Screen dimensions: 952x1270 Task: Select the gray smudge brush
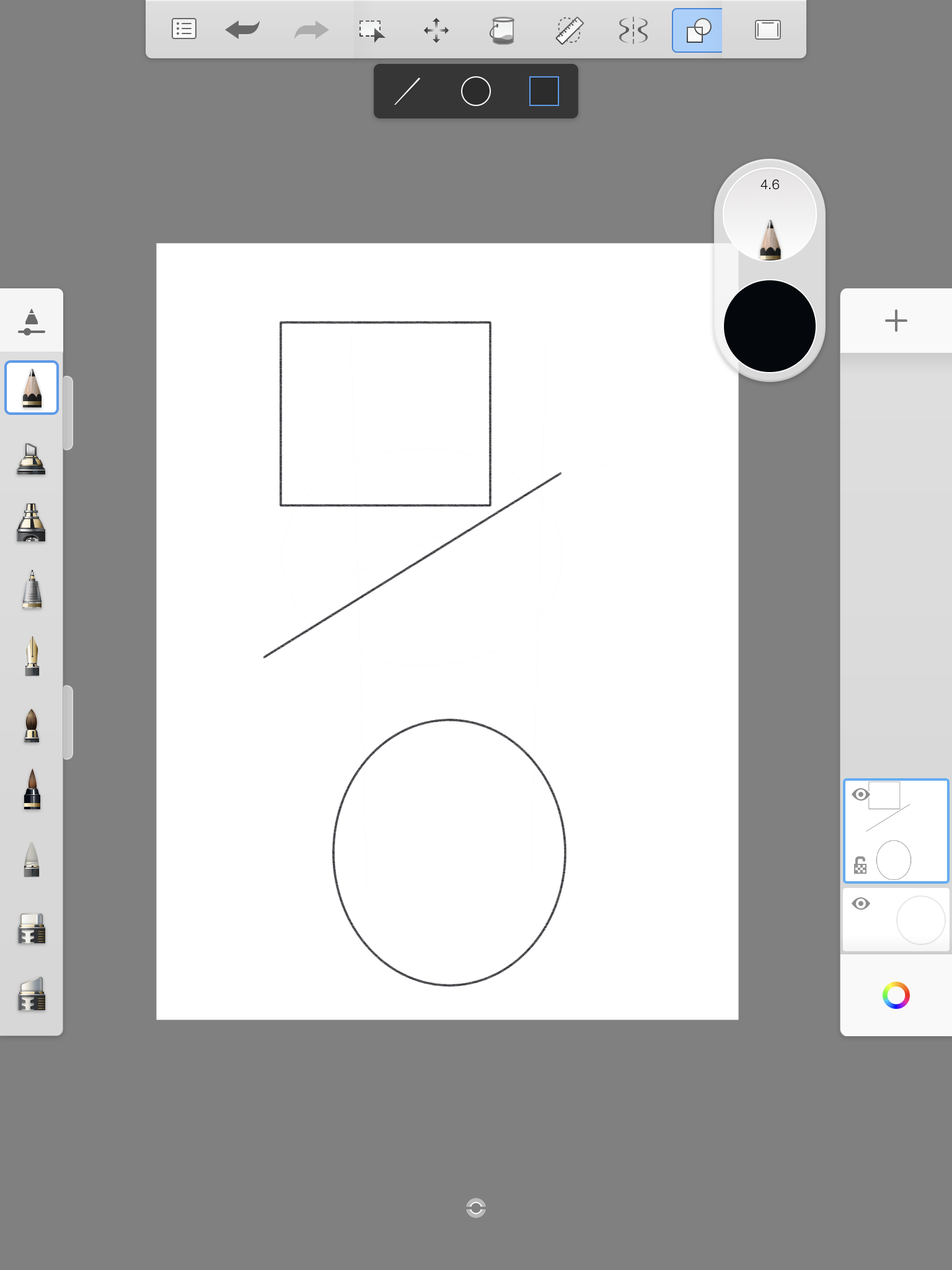click(32, 859)
